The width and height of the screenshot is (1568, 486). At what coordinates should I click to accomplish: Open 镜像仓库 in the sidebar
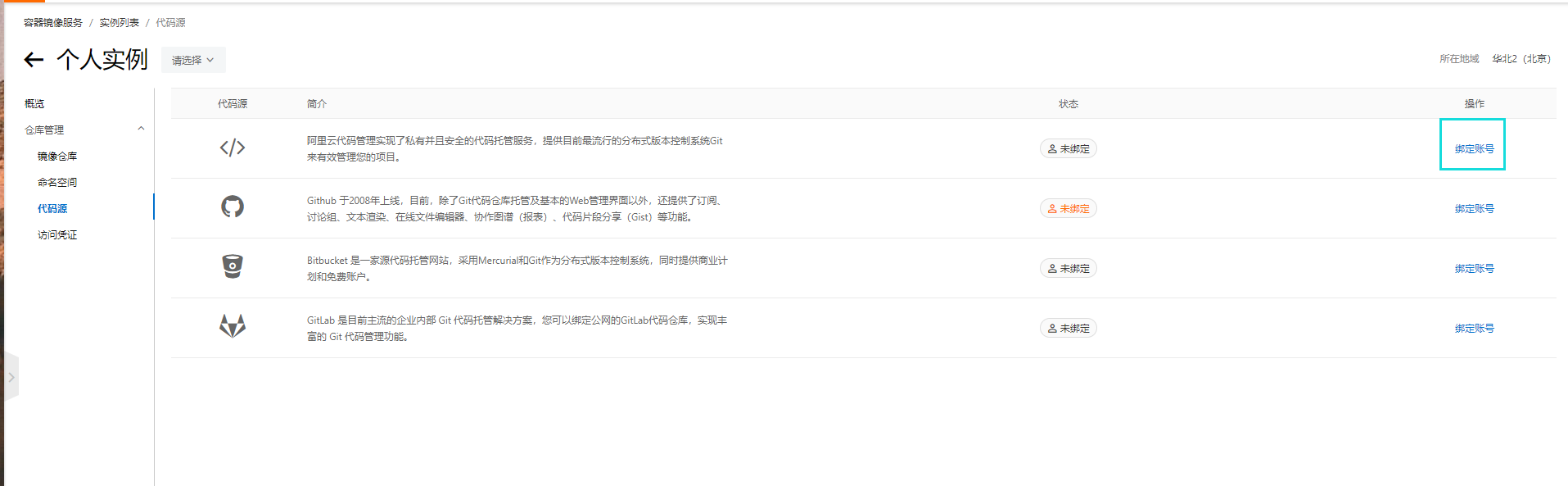(x=57, y=157)
